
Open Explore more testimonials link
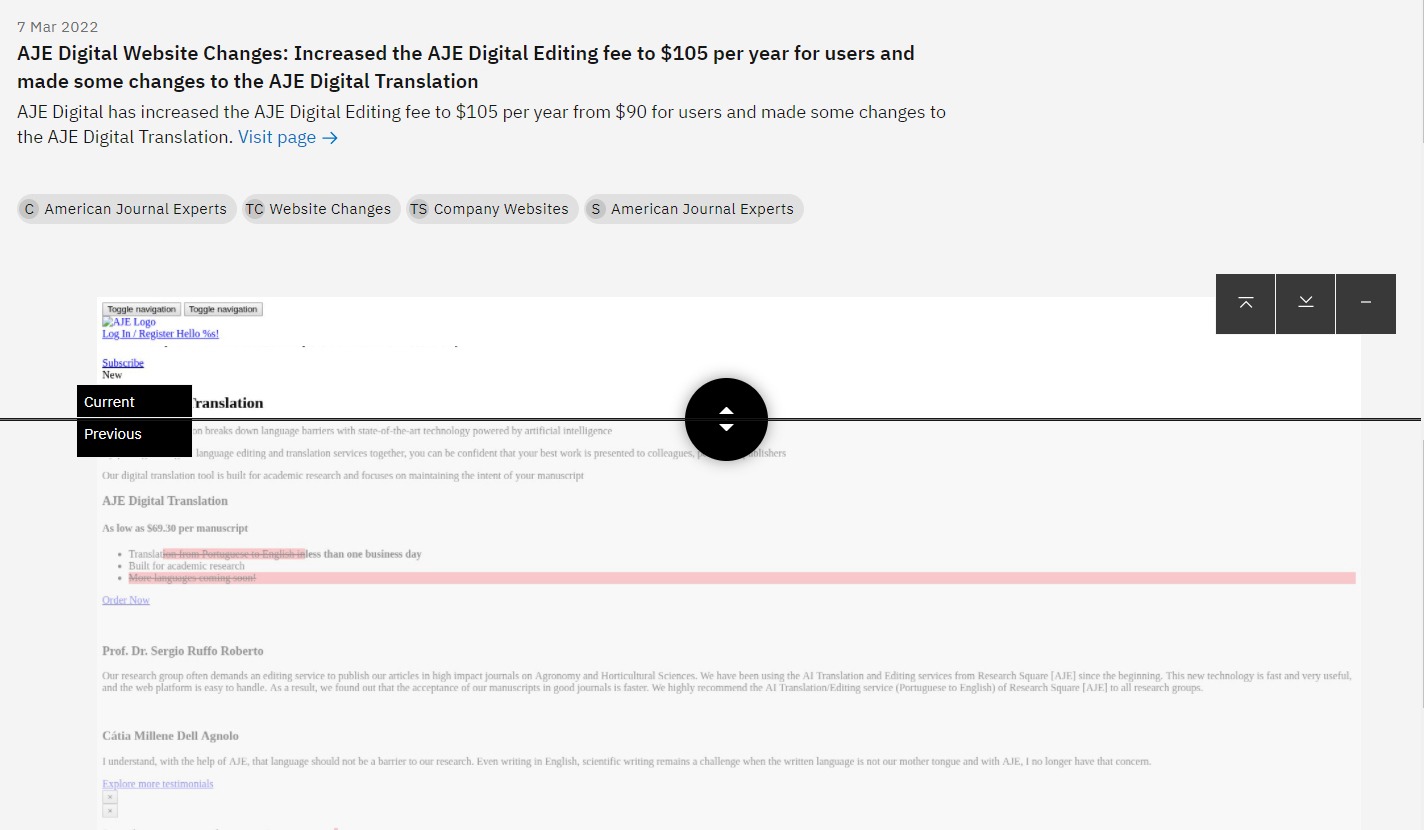[x=158, y=784]
